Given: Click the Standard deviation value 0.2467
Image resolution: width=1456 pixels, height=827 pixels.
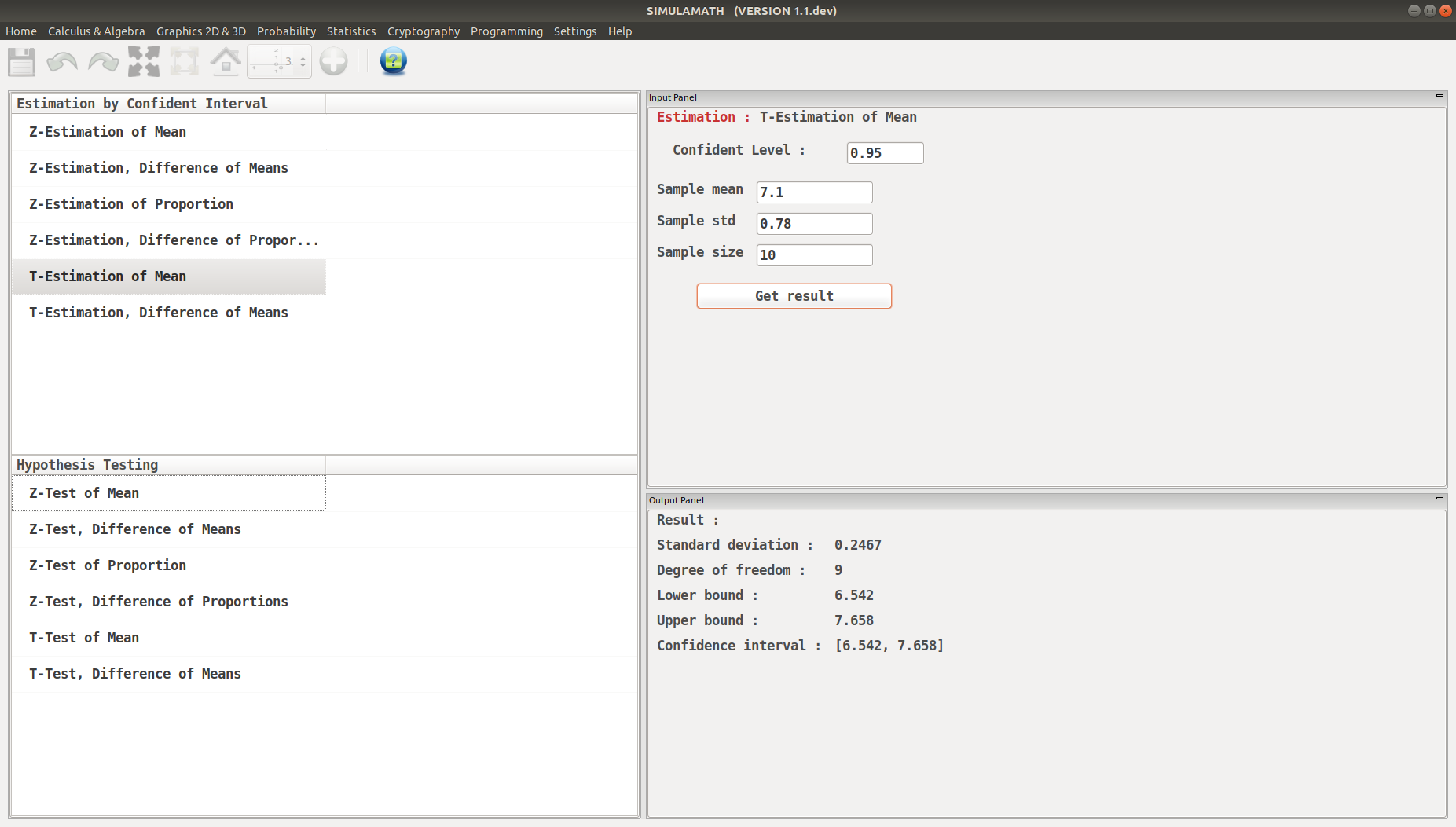Looking at the screenshot, I should click(858, 545).
